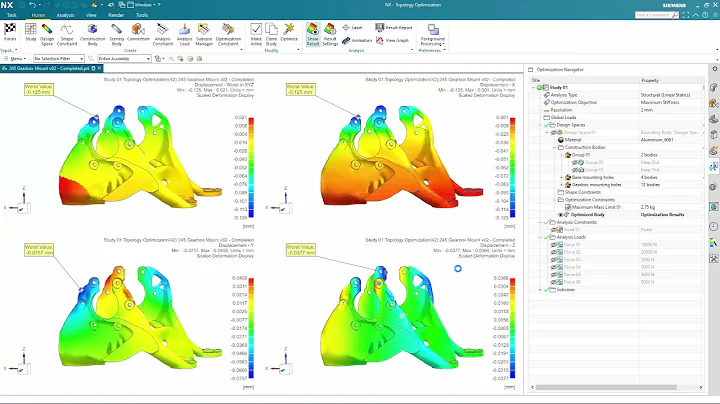The image size is (720, 404).
Task: Toggle visibility eye of Force 01
Action: point(554,245)
